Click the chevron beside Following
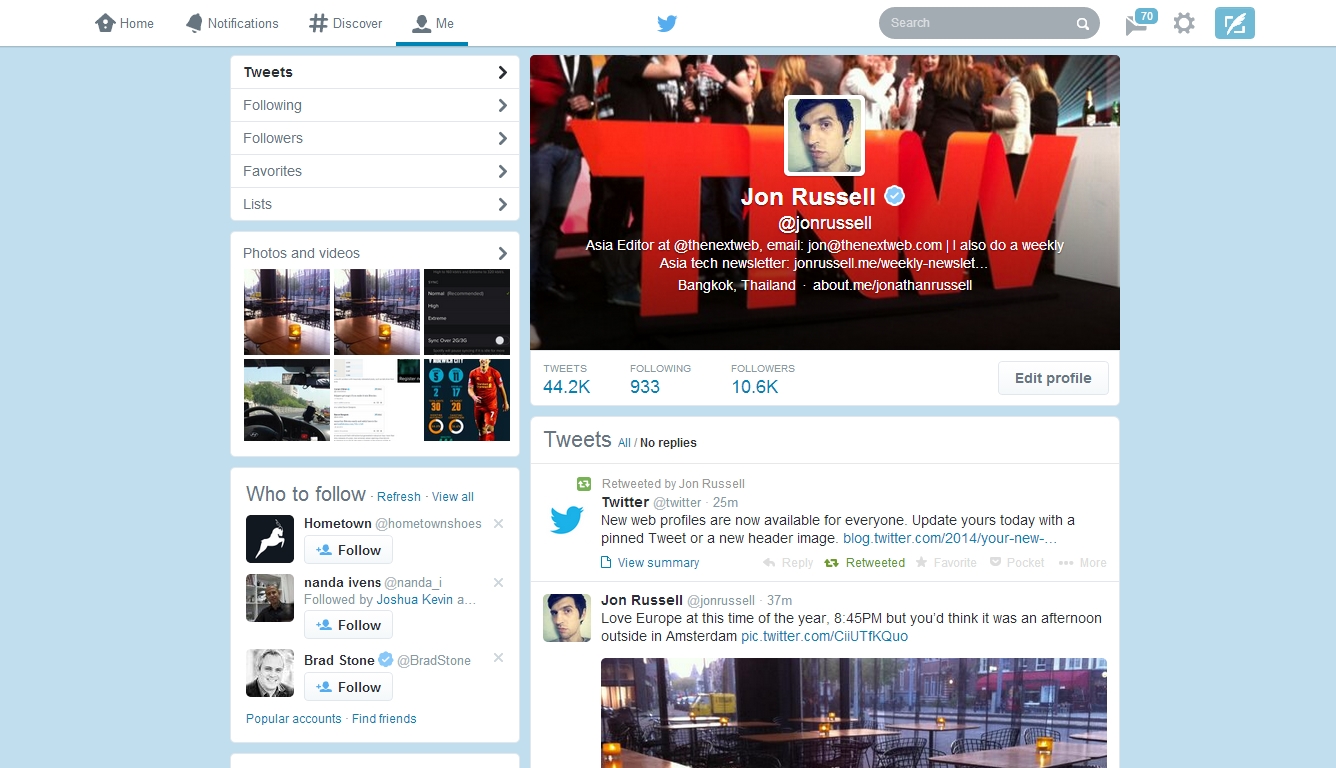The height and width of the screenshot is (768, 1336). [x=502, y=105]
